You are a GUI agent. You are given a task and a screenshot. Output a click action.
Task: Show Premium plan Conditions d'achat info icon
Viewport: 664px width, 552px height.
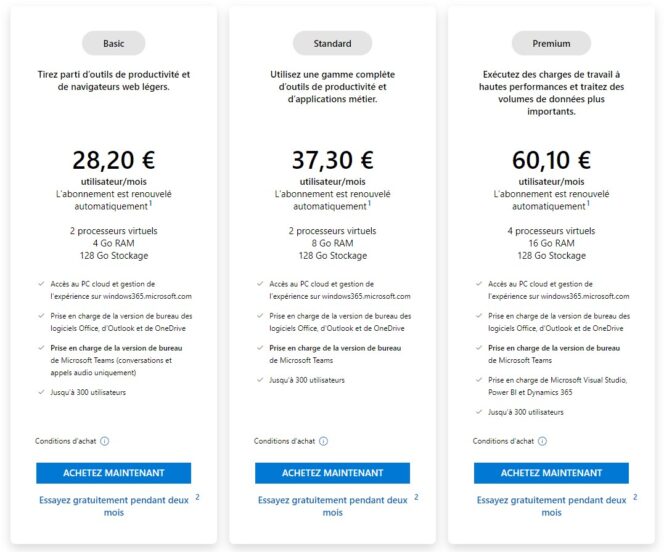pos(542,441)
